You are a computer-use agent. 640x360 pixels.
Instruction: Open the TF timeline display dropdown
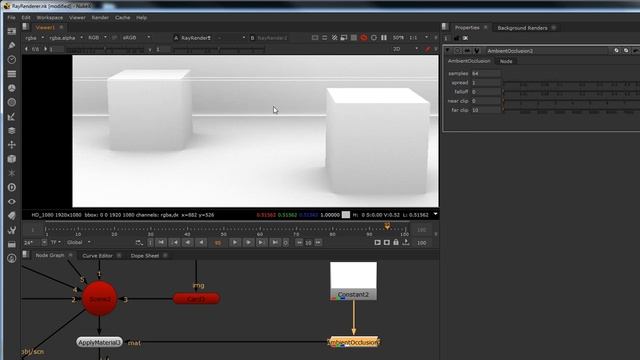click(x=56, y=242)
